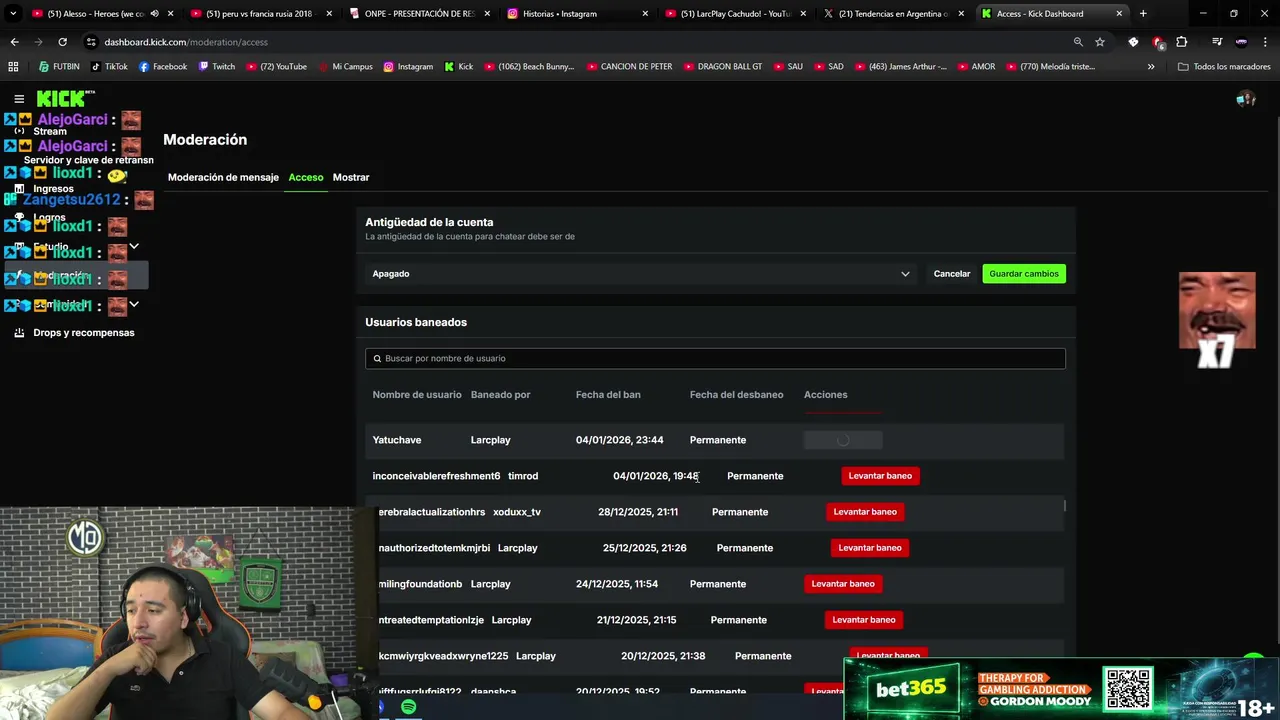1280x720 pixels.
Task: Open the CANCION DE PETER bookmark
Action: 629,66
